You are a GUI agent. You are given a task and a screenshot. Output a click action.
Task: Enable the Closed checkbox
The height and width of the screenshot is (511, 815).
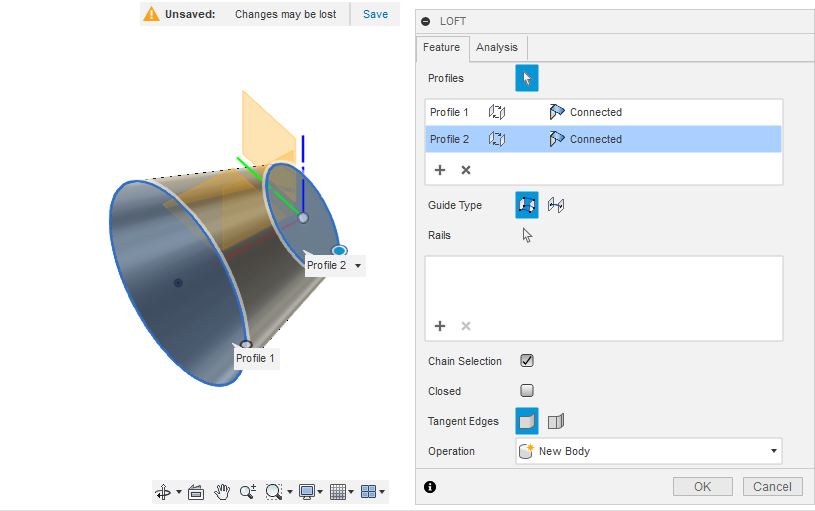[x=527, y=391]
